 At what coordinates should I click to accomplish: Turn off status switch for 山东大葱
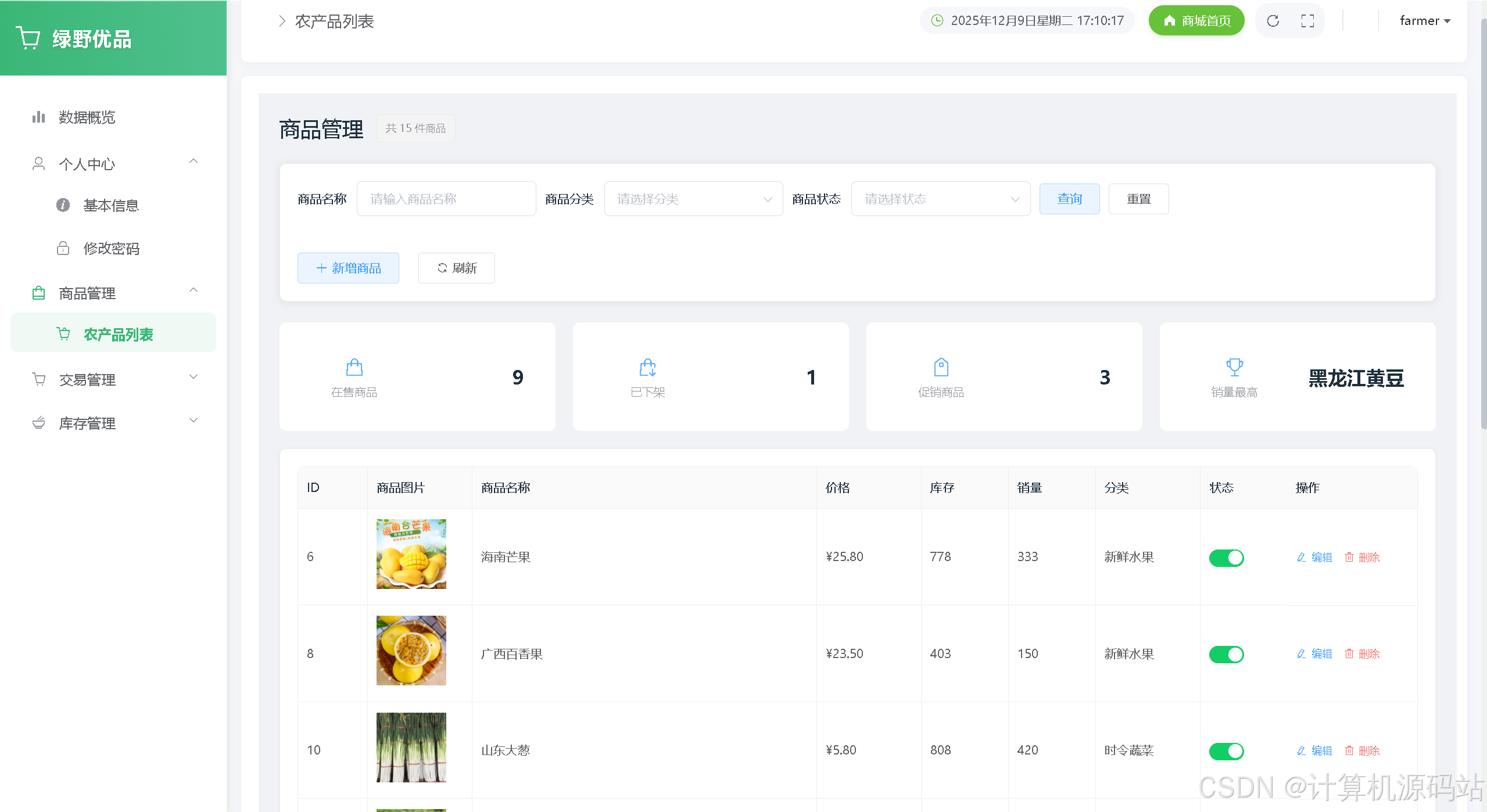[1226, 751]
